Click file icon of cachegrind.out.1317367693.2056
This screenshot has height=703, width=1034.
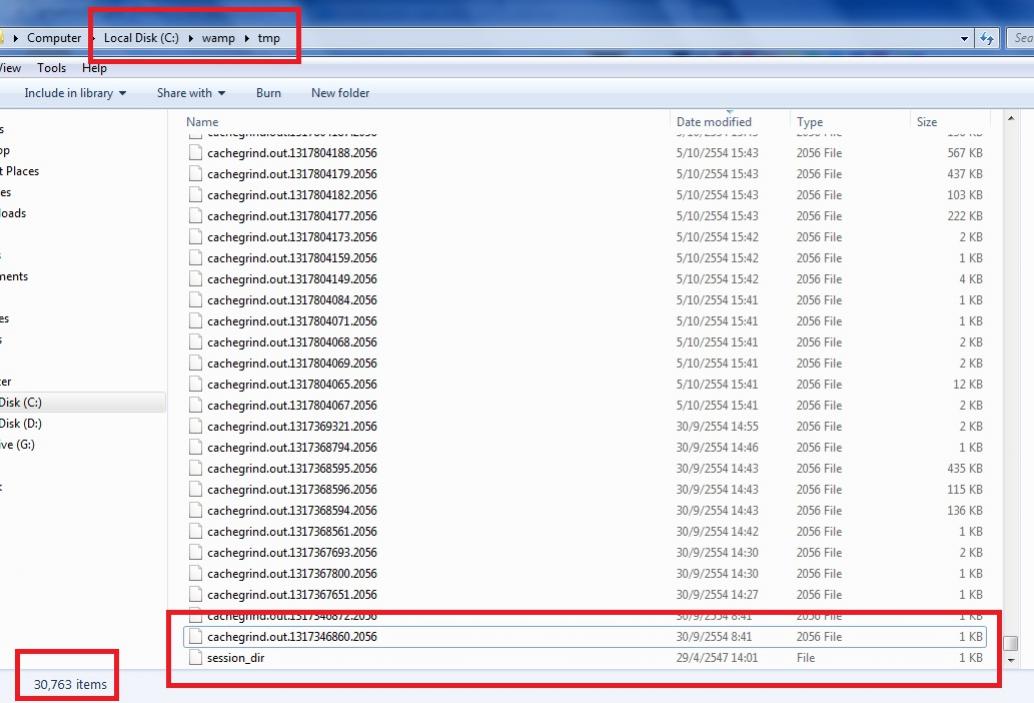(195, 553)
